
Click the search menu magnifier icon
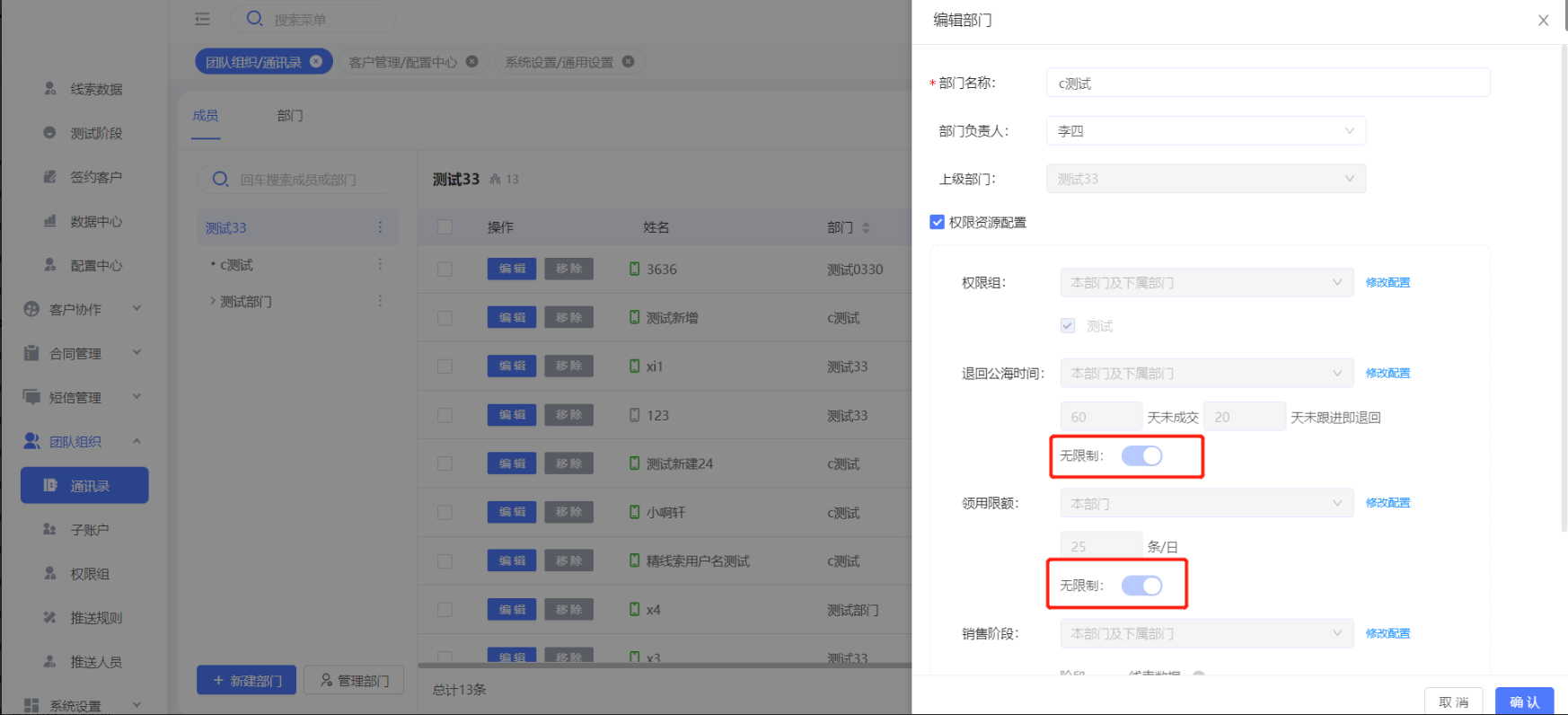click(254, 19)
